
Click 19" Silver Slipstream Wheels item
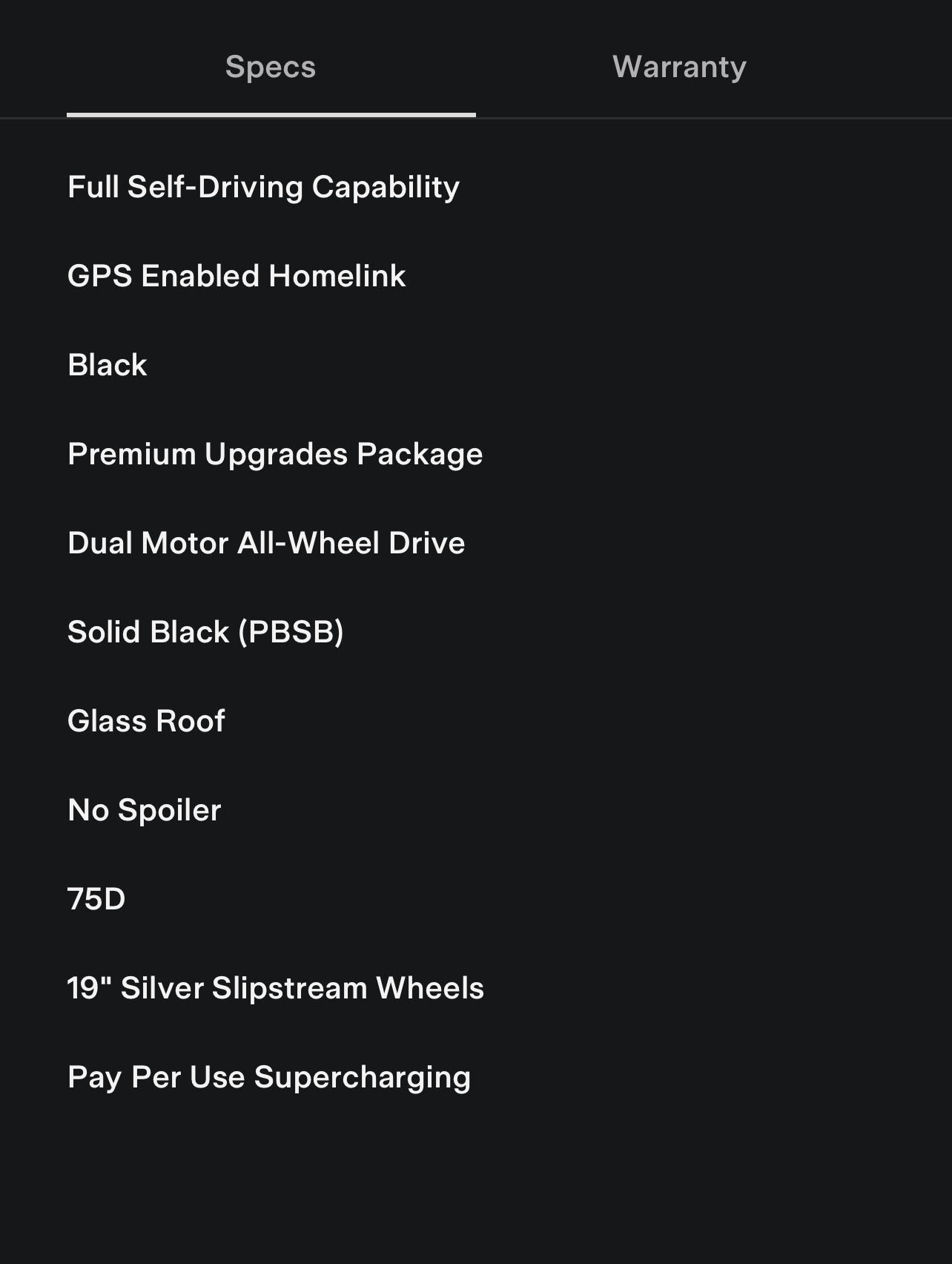pos(275,988)
